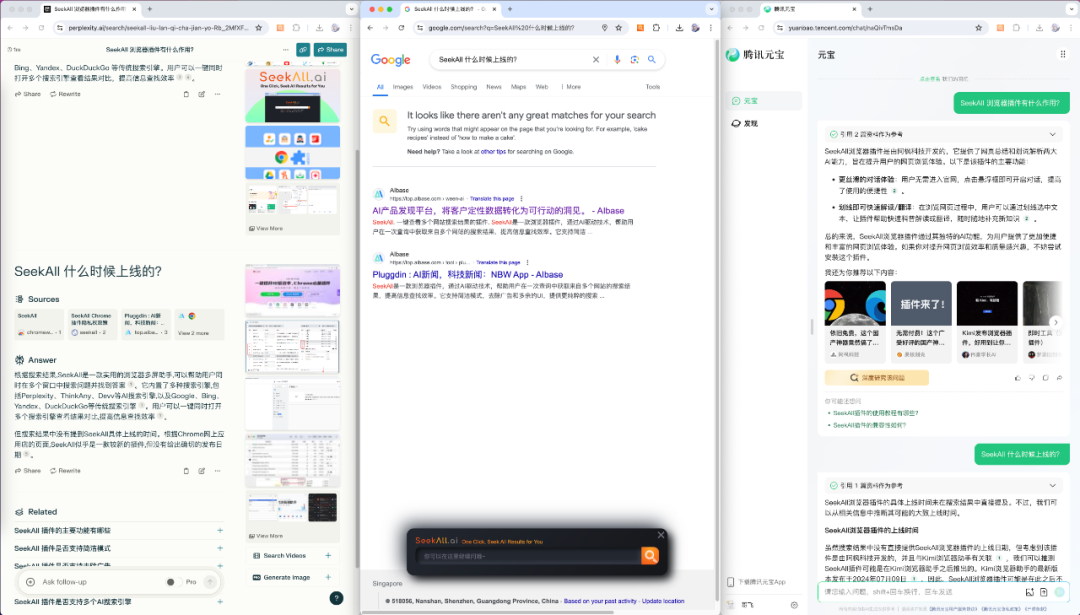Show next recommended cards arrow in Yuanbao
This screenshot has height=615, width=1080.
(x=1055, y=322)
